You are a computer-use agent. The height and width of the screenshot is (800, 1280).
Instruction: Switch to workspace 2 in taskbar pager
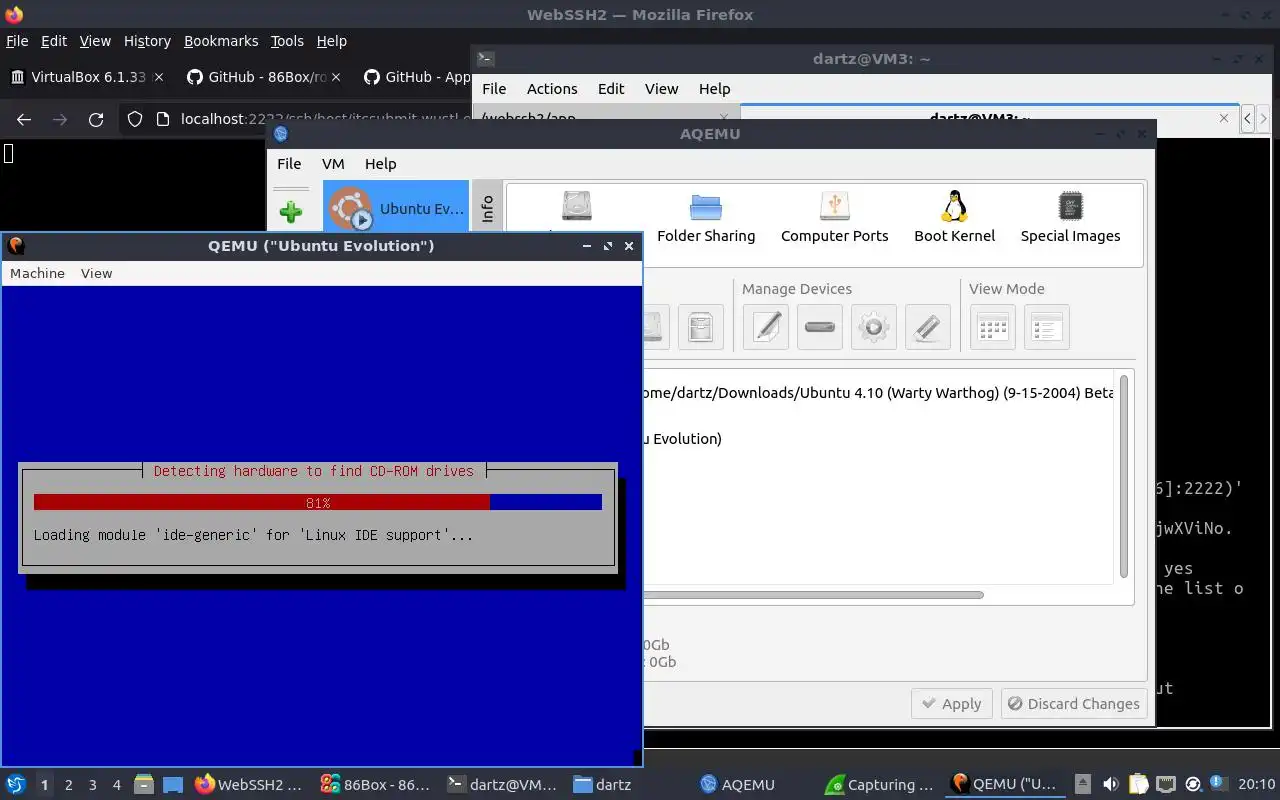[x=69, y=785]
